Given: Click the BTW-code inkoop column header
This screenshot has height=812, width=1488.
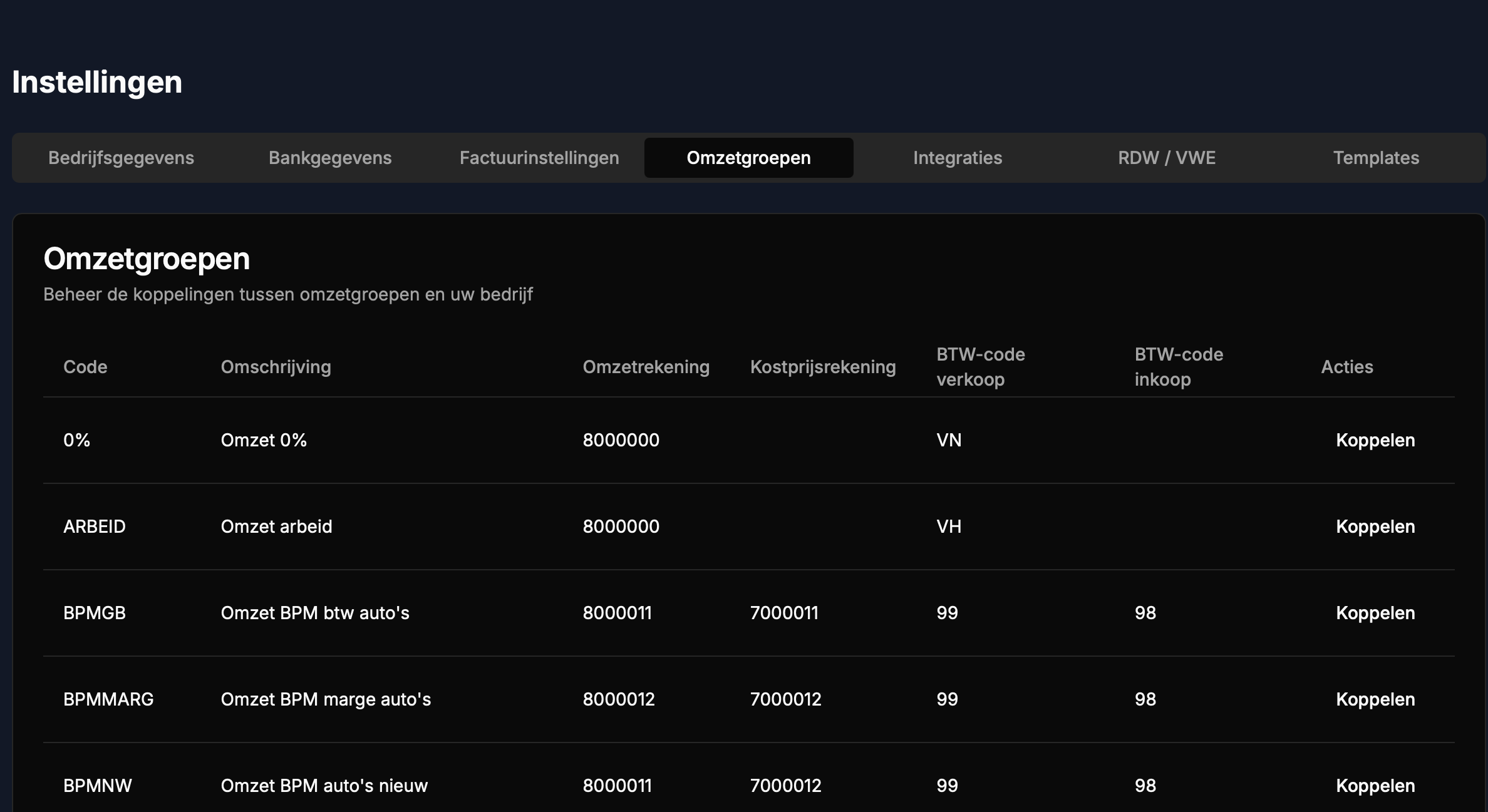Looking at the screenshot, I should tap(1179, 366).
